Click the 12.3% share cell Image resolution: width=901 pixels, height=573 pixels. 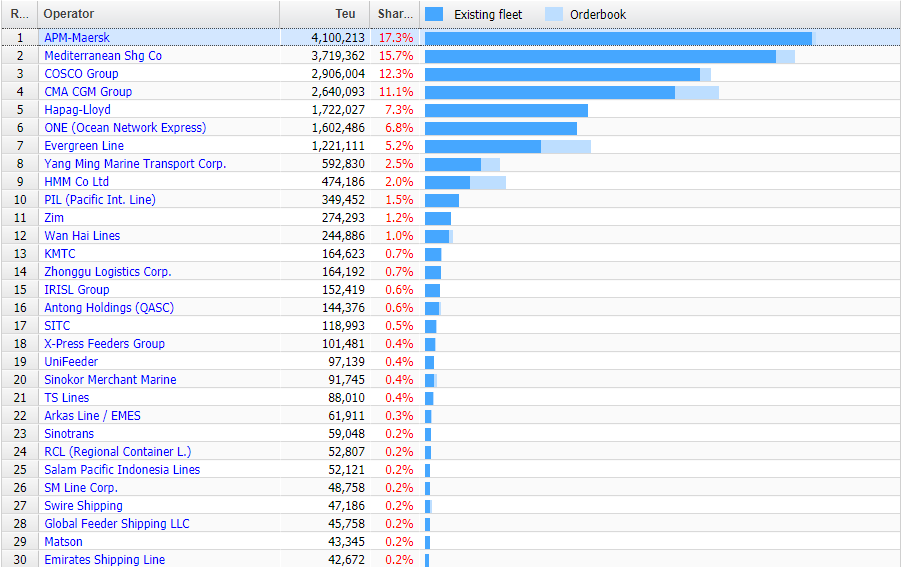pos(396,74)
